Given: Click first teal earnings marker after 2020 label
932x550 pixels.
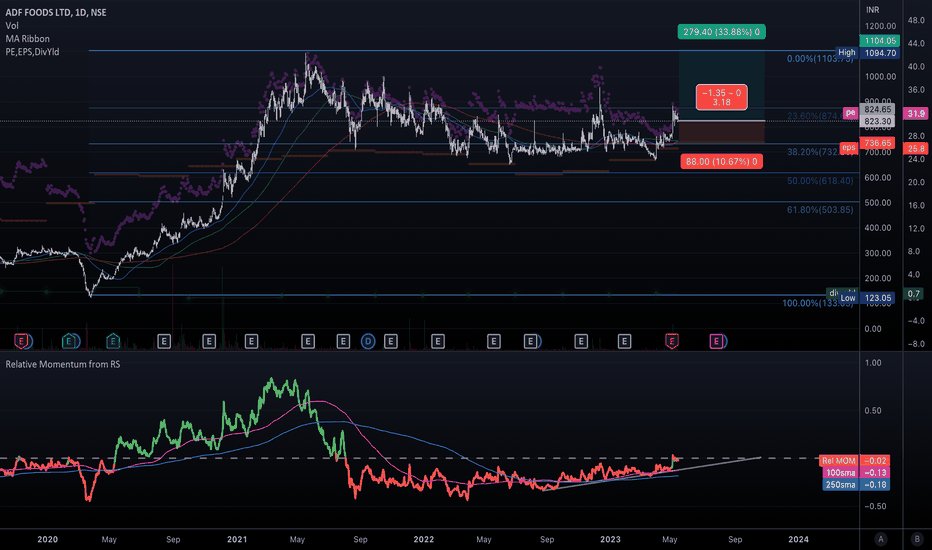Looking at the screenshot, I should 69,341.
